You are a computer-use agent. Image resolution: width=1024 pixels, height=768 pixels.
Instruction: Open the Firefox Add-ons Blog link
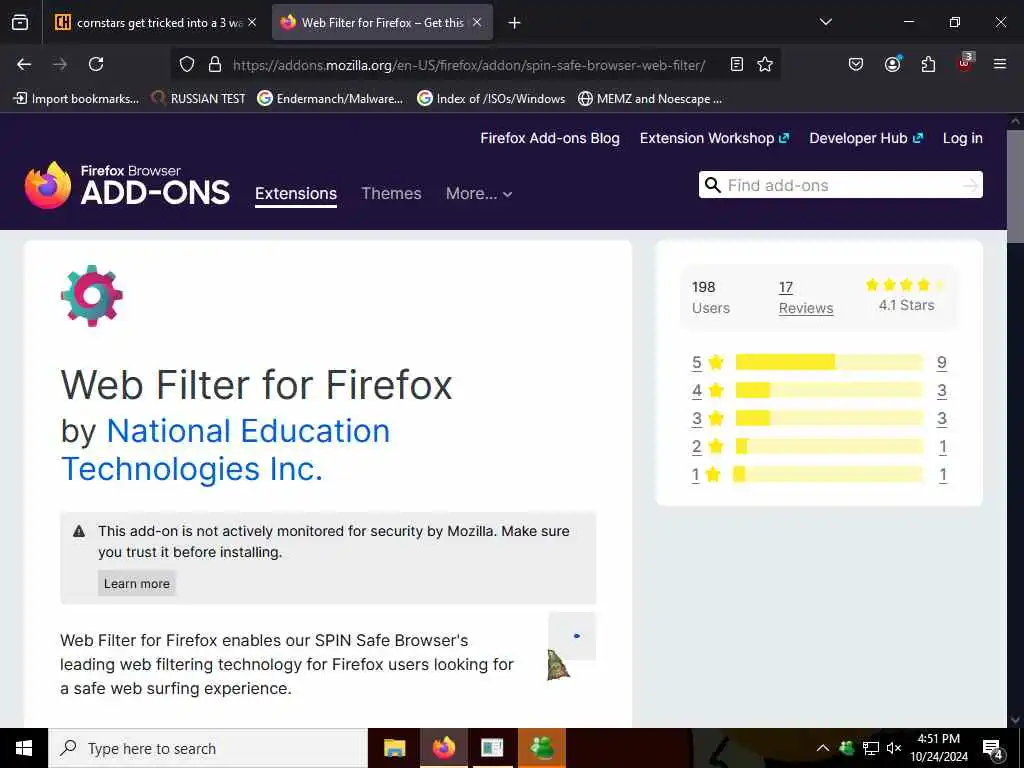pyautogui.click(x=550, y=138)
